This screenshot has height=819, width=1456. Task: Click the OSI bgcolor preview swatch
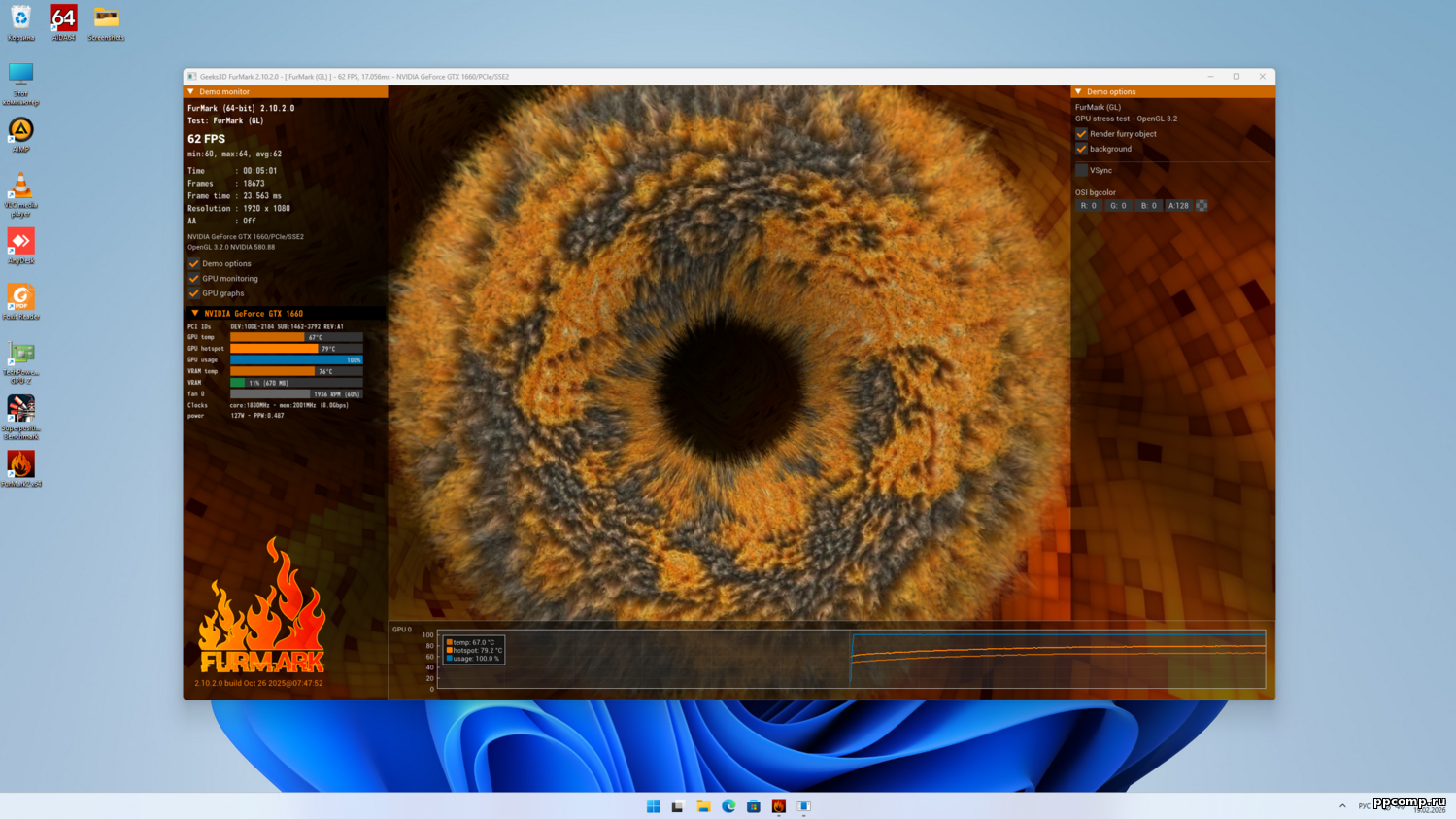1202,206
